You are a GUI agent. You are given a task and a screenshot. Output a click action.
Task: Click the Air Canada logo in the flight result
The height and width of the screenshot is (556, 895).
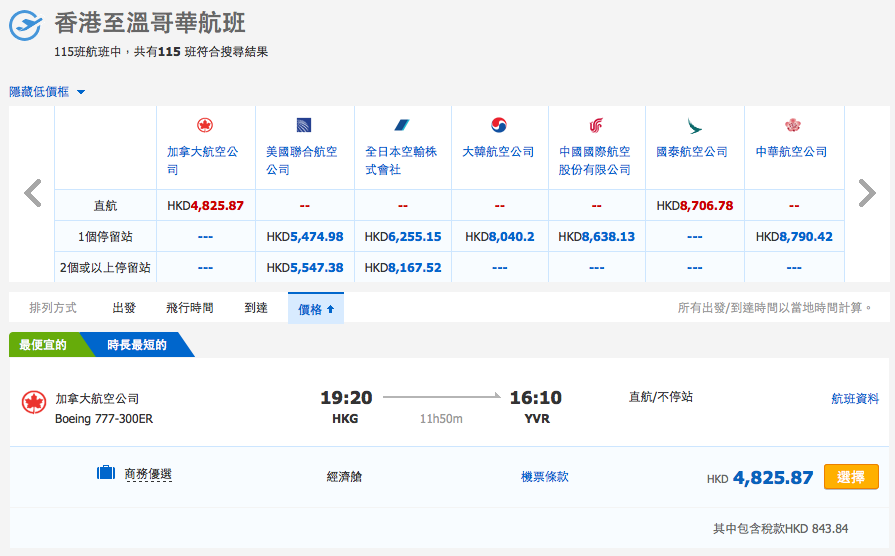[34, 402]
